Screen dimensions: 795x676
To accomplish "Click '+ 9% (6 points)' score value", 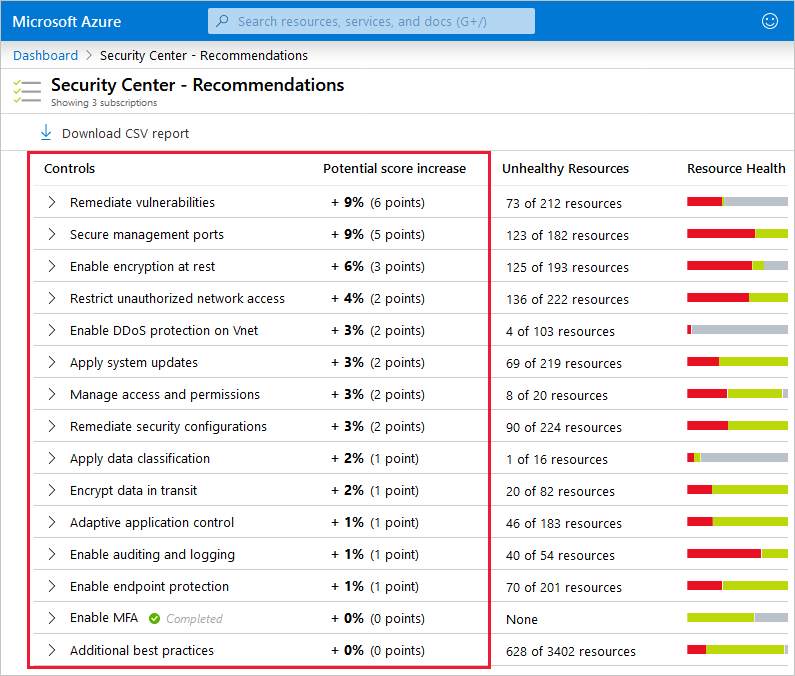I will coord(378,202).
